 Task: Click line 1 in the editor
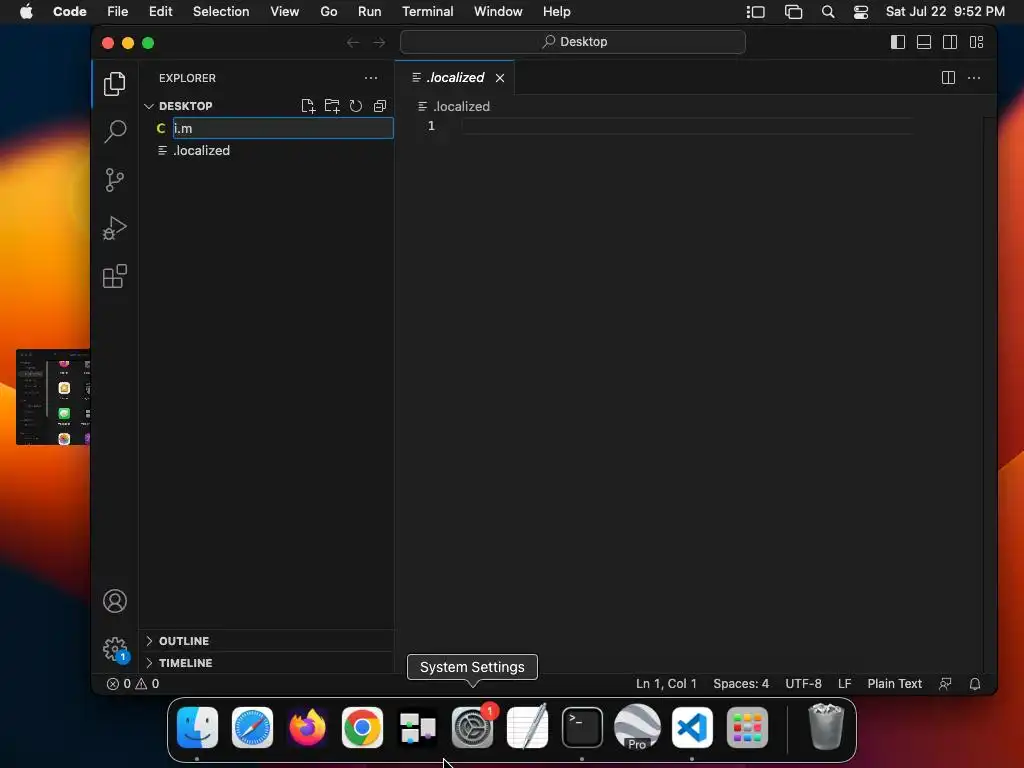(686, 126)
